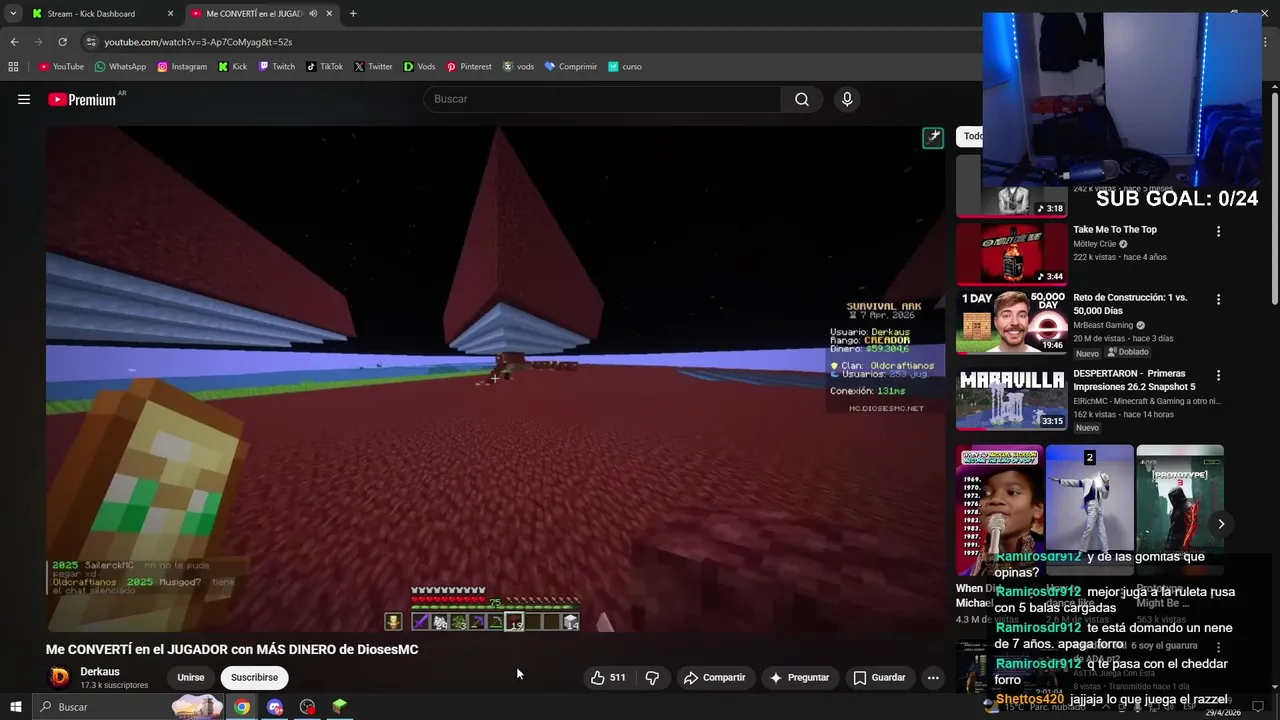Like the video with the thumbs-up icon
The width and height of the screenshot is (1280, 720).
[x=597, y=677]
